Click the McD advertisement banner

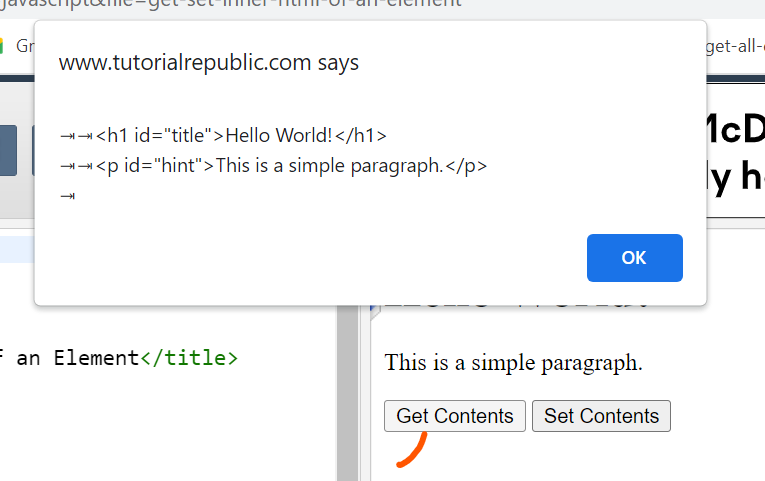pyautogui.click(x=735, y=150)
